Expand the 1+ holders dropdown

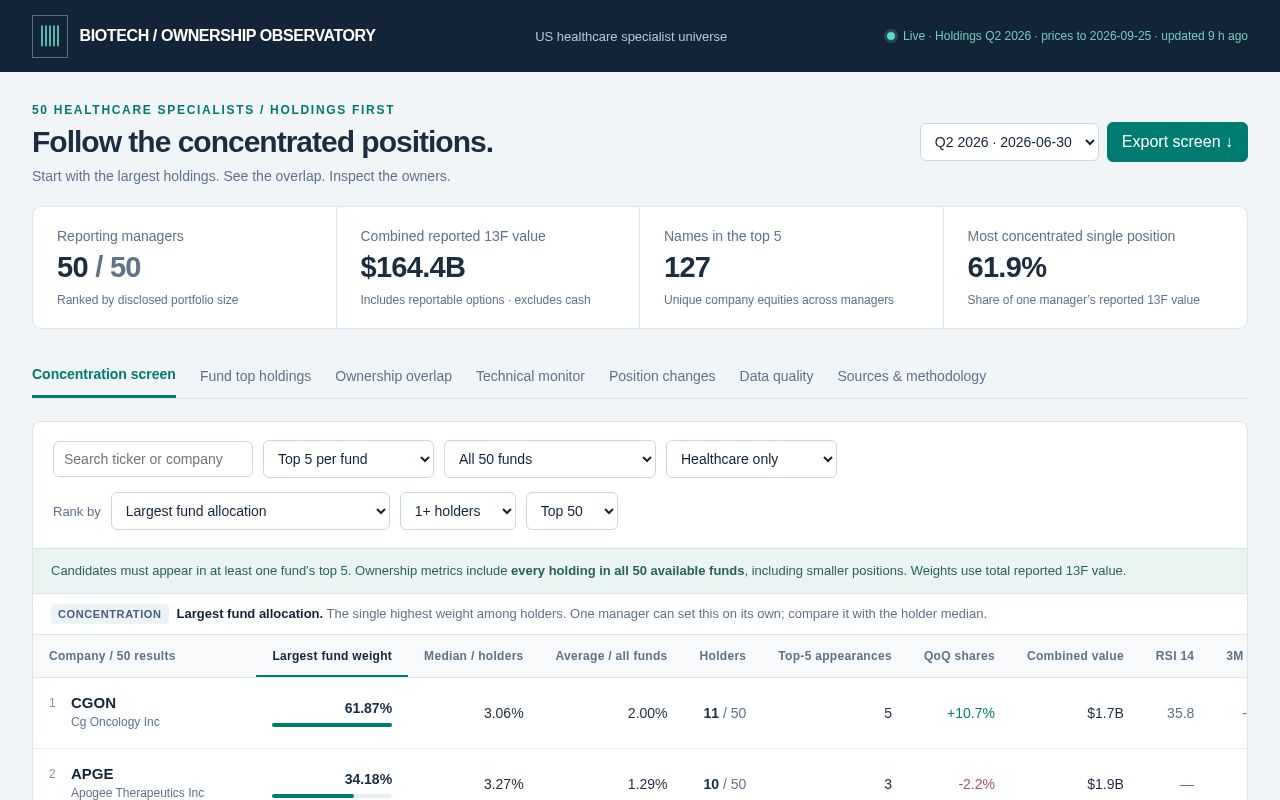click(458, 511)
